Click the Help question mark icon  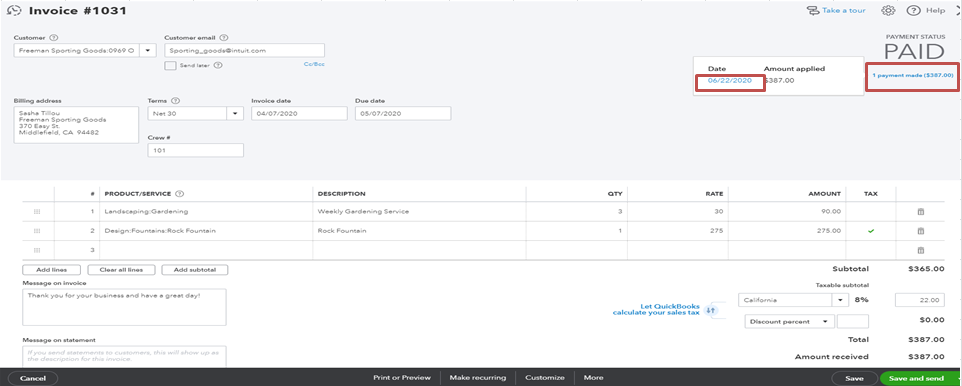click(x=914, y=10)
